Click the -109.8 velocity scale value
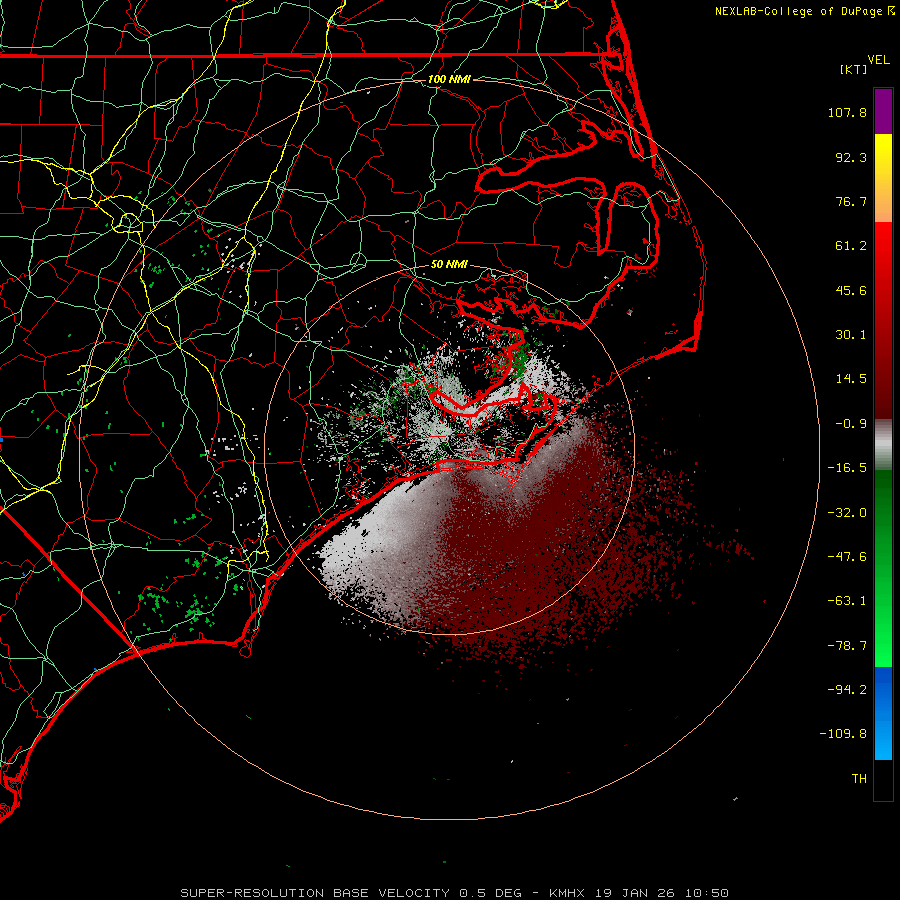 843,734
